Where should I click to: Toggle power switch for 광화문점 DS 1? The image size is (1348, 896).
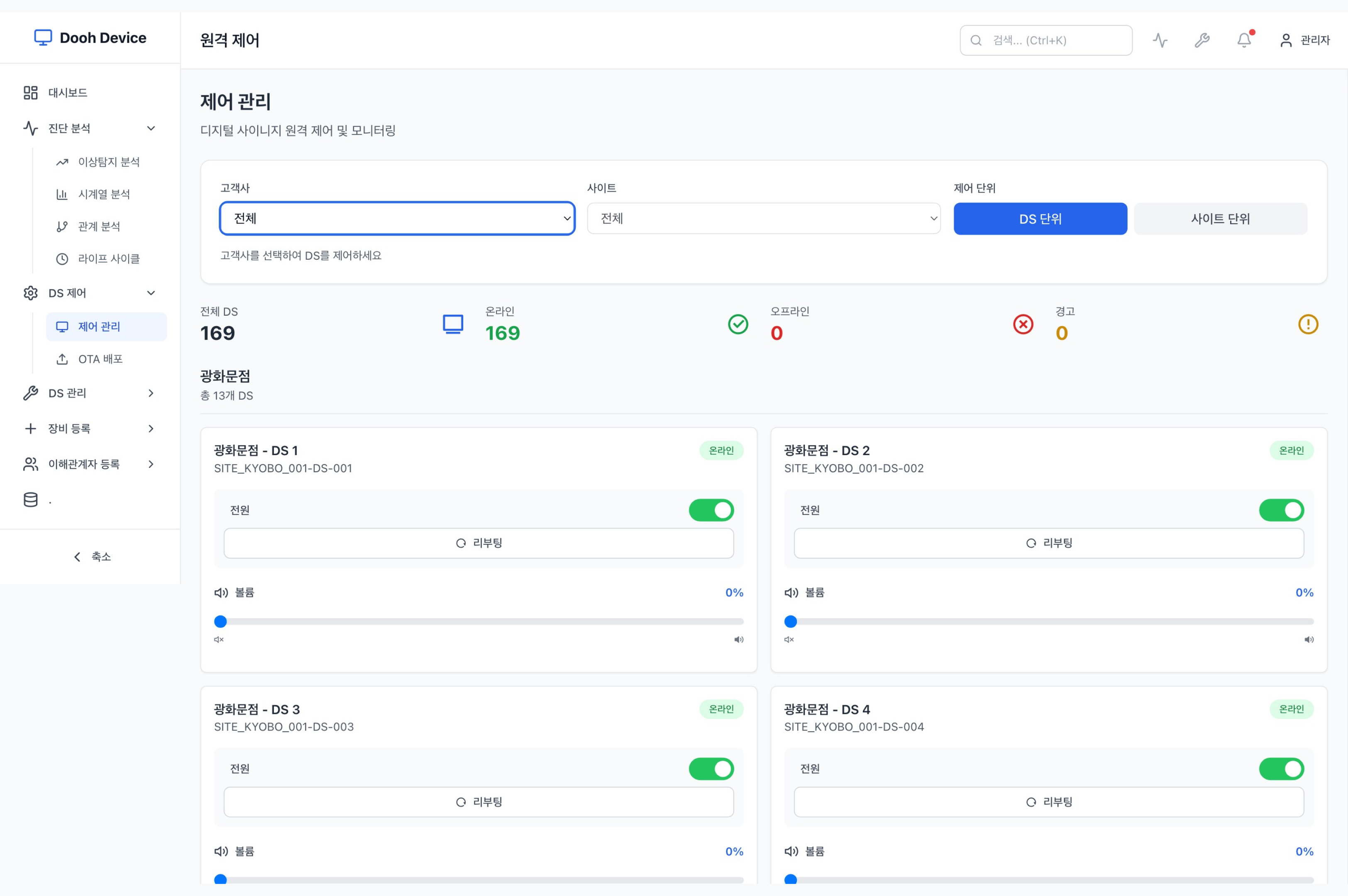coord(711,510)
